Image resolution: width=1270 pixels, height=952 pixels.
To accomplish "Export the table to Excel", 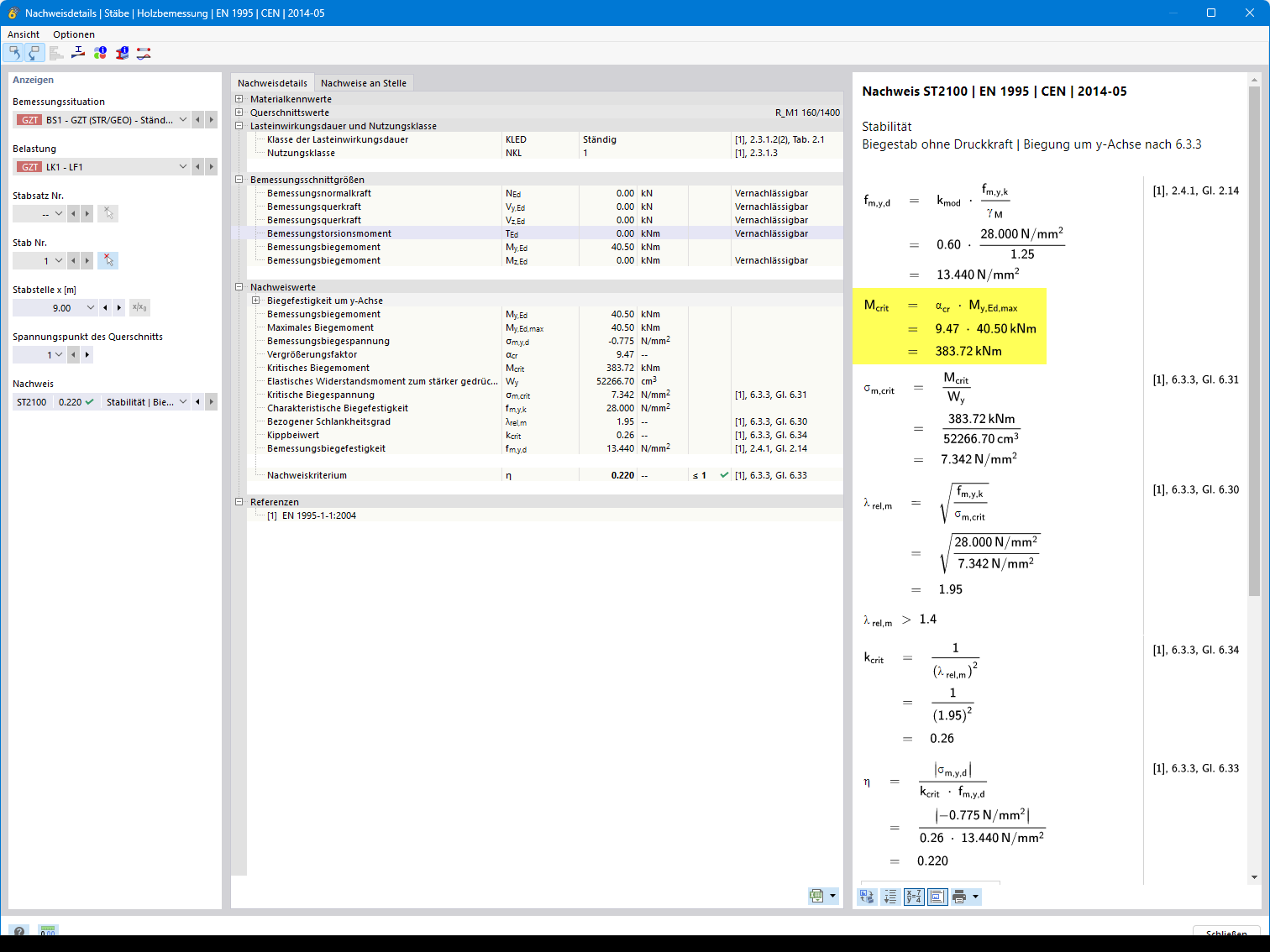I will [816, 896].
